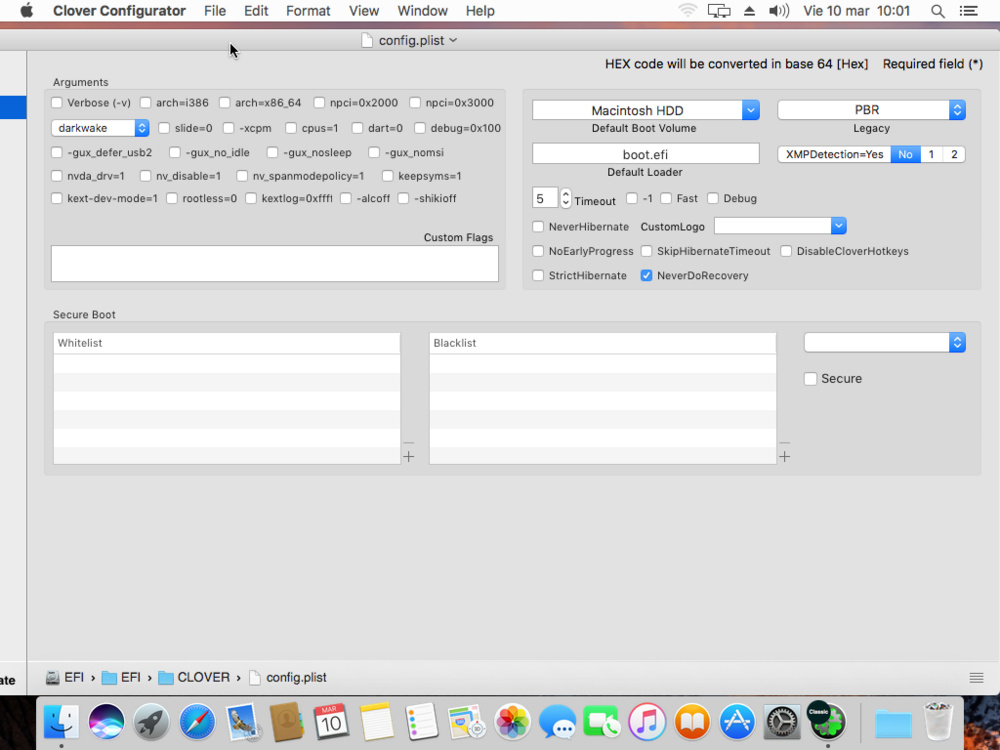Open the Window menu
Image resolution: width=1000 pixels, height=750 pixels.
pos(422,11)
